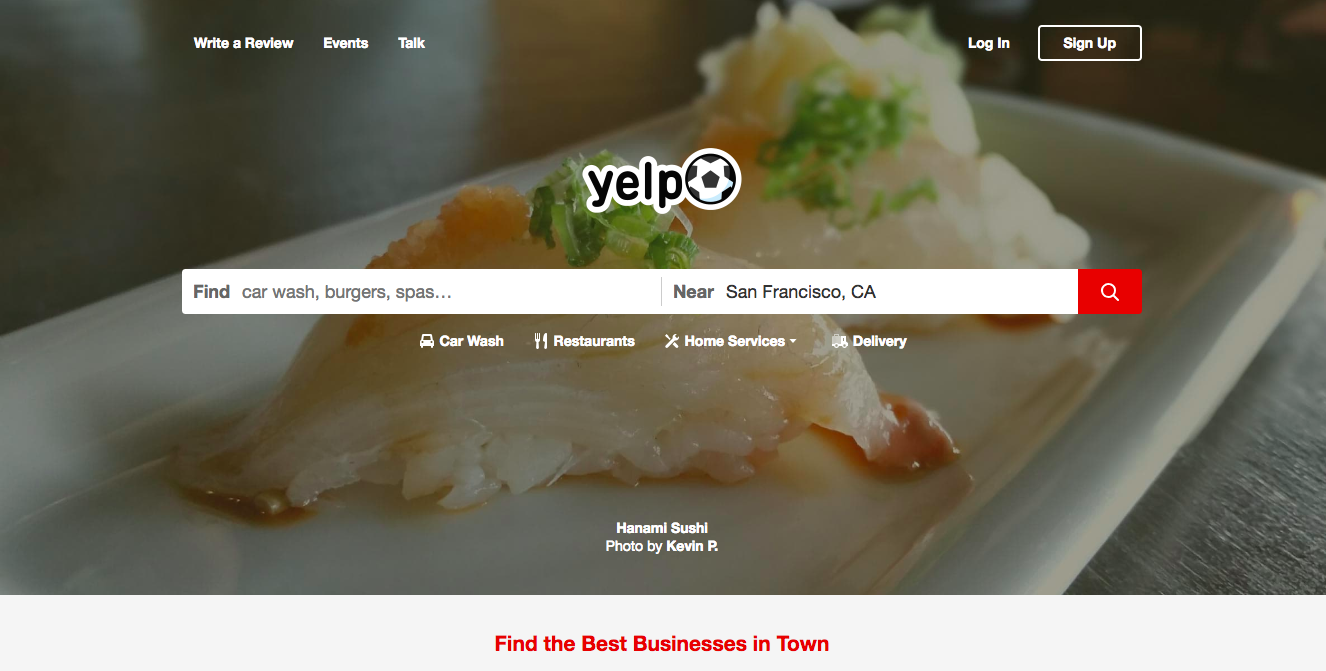
Task: Go to the Events section
Action: (346, 43)
